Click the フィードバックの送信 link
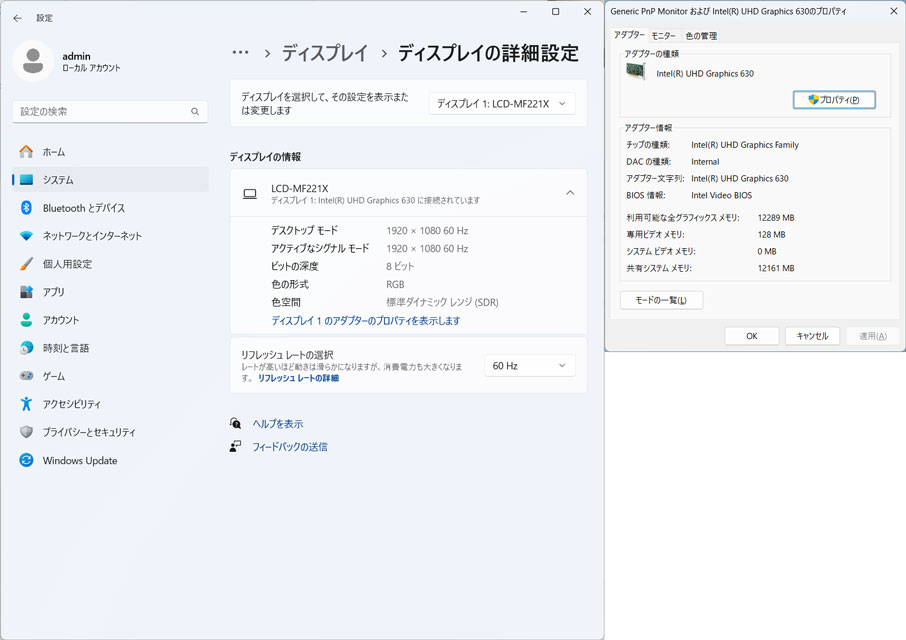 click(x=290, y=446)
